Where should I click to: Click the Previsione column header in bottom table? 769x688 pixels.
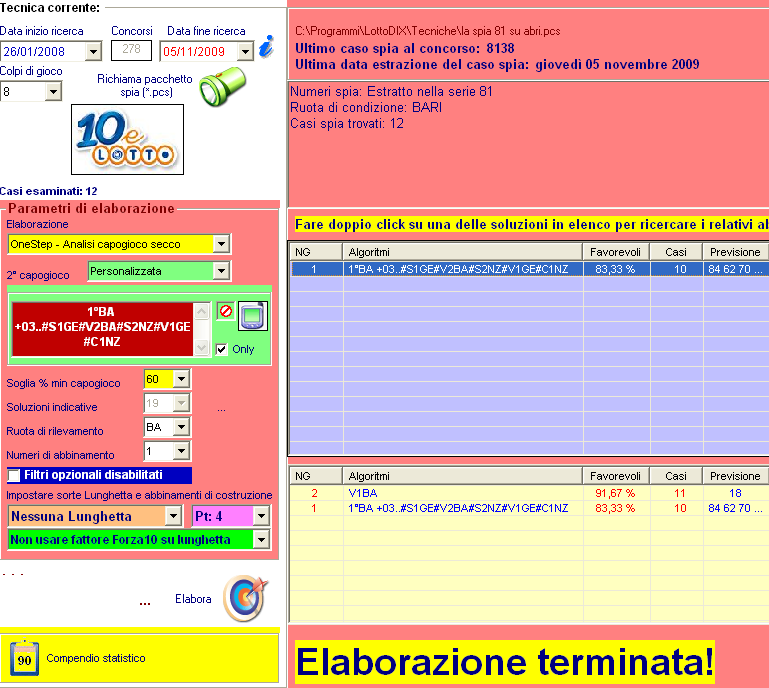click(735, 476)
